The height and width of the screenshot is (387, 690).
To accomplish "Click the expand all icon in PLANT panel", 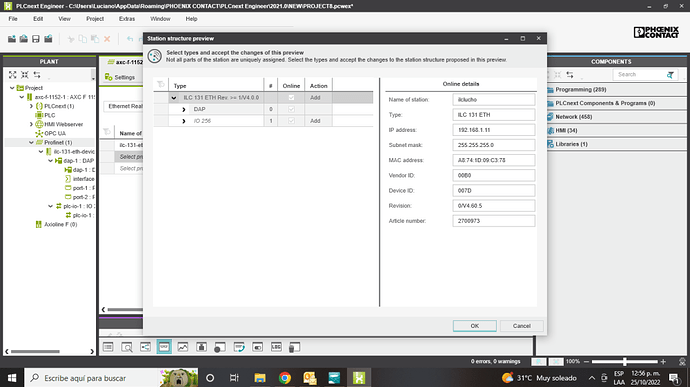I will click(x=13, y=75).
